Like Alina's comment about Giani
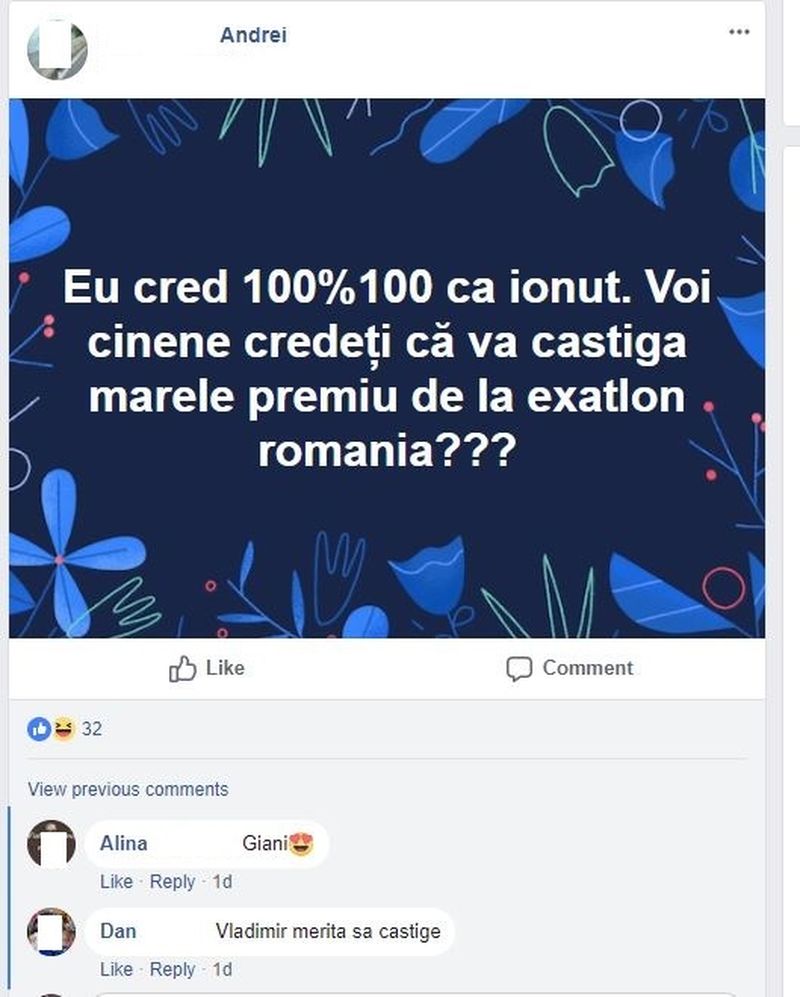 pos(116,881)
